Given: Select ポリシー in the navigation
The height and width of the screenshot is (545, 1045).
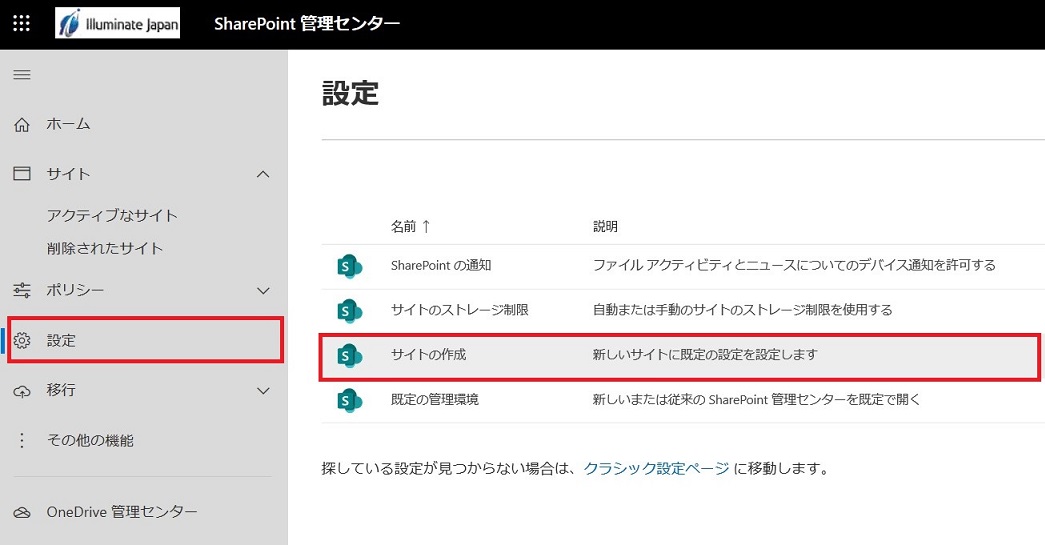Looking at the screenshot, I should (x=75, y=290).
